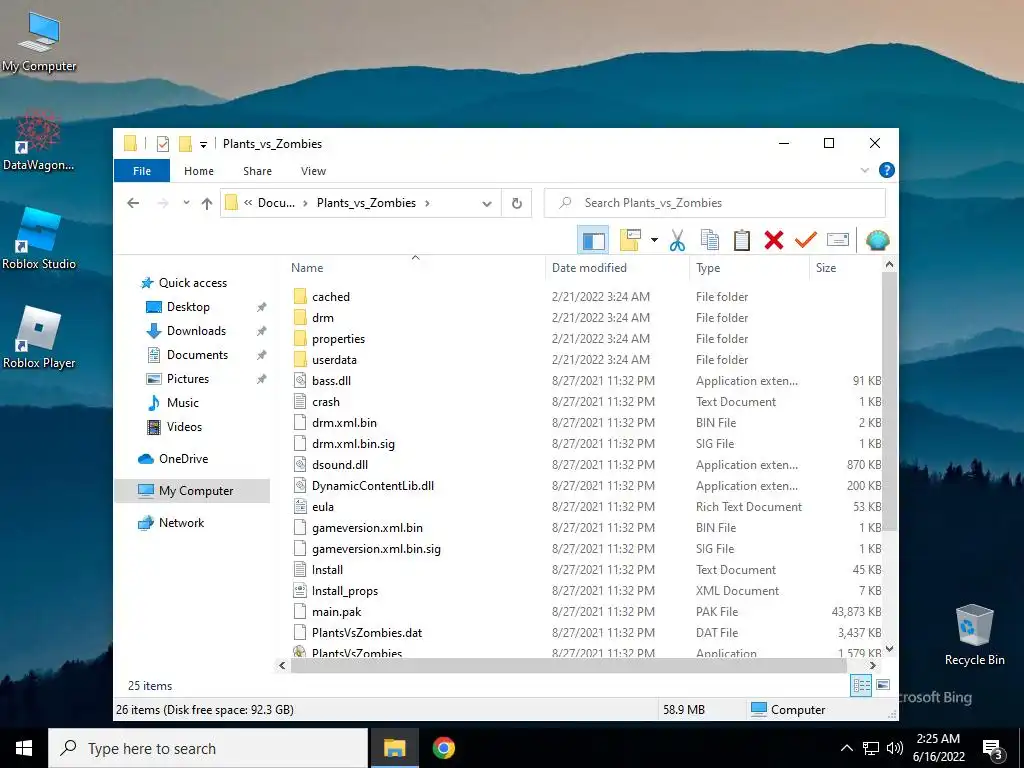Screen dimensions: 1024x768
Task: Select Desktop in navigation pane
Action: click(188, 307)
